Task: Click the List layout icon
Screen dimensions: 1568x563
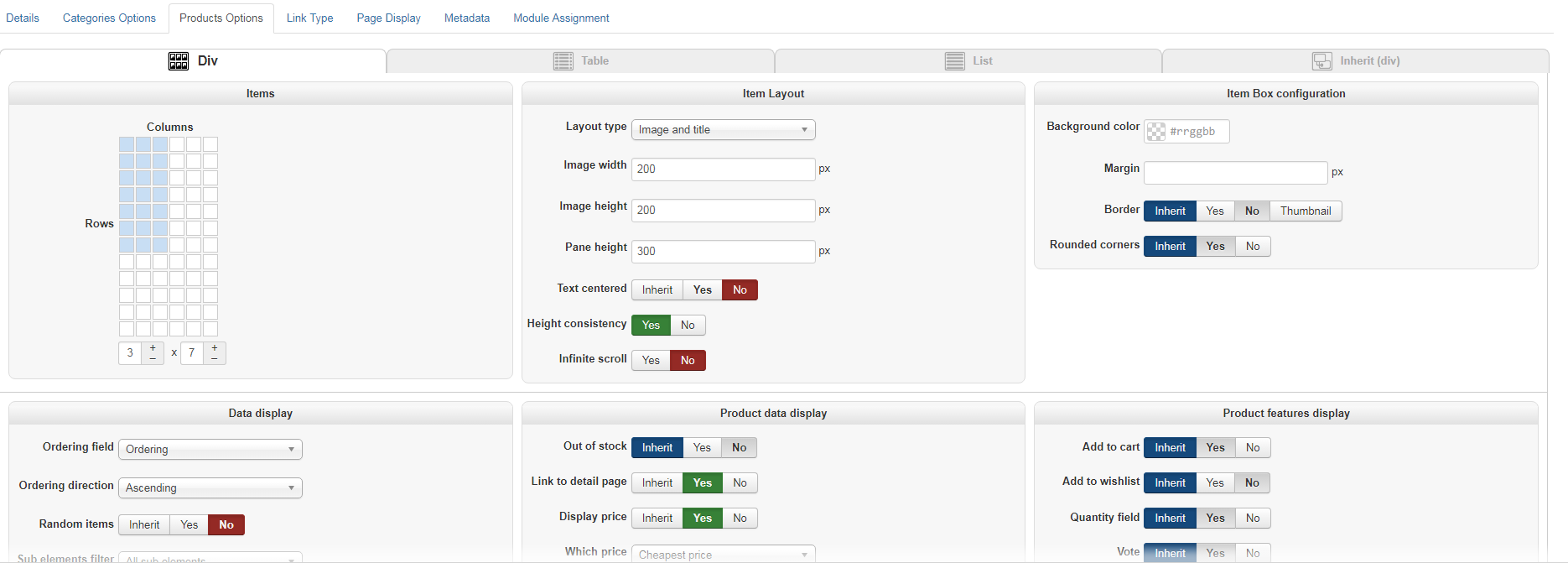Action: [954, 61]
